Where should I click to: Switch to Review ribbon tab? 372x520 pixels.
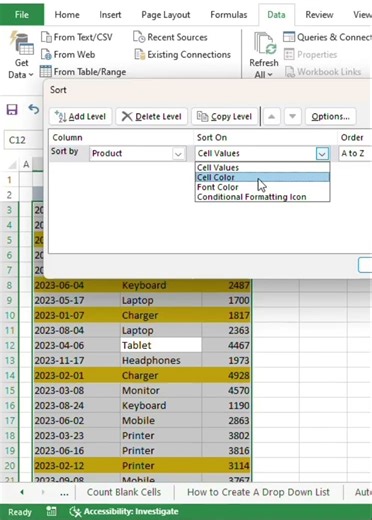coord(319,15)
